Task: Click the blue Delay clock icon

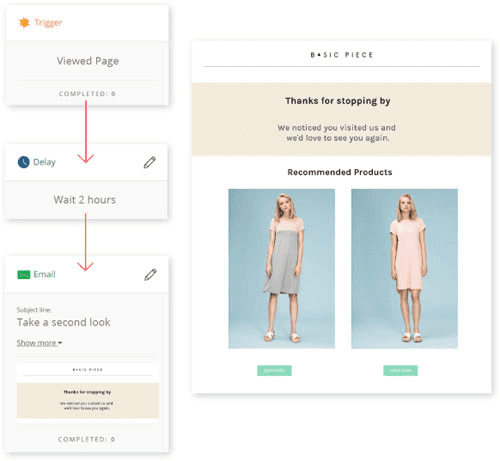Action: (23, 162)
